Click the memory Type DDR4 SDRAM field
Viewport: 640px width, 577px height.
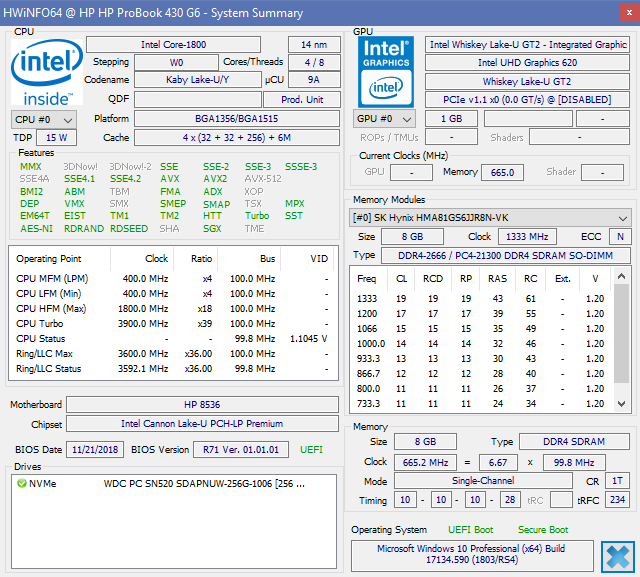pyautogui.click(x=574, y=442)
